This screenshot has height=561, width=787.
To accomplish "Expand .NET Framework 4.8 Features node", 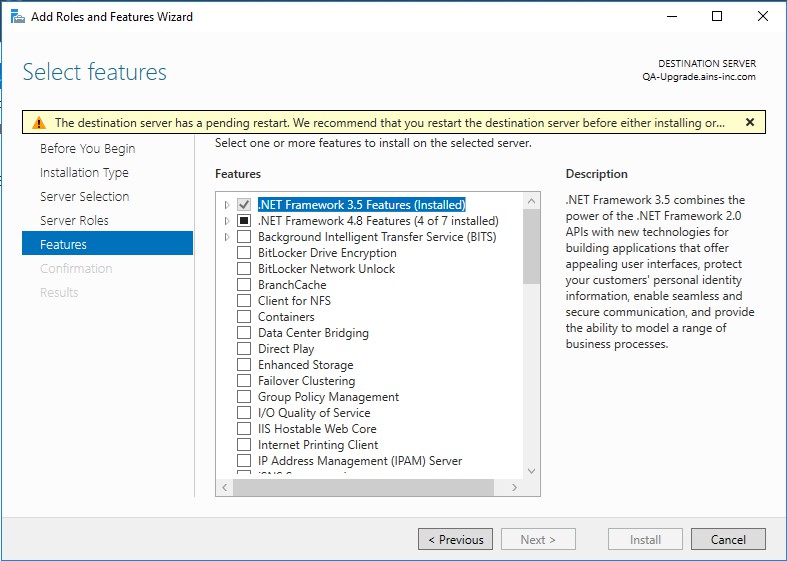I will [x=227, y=221].
